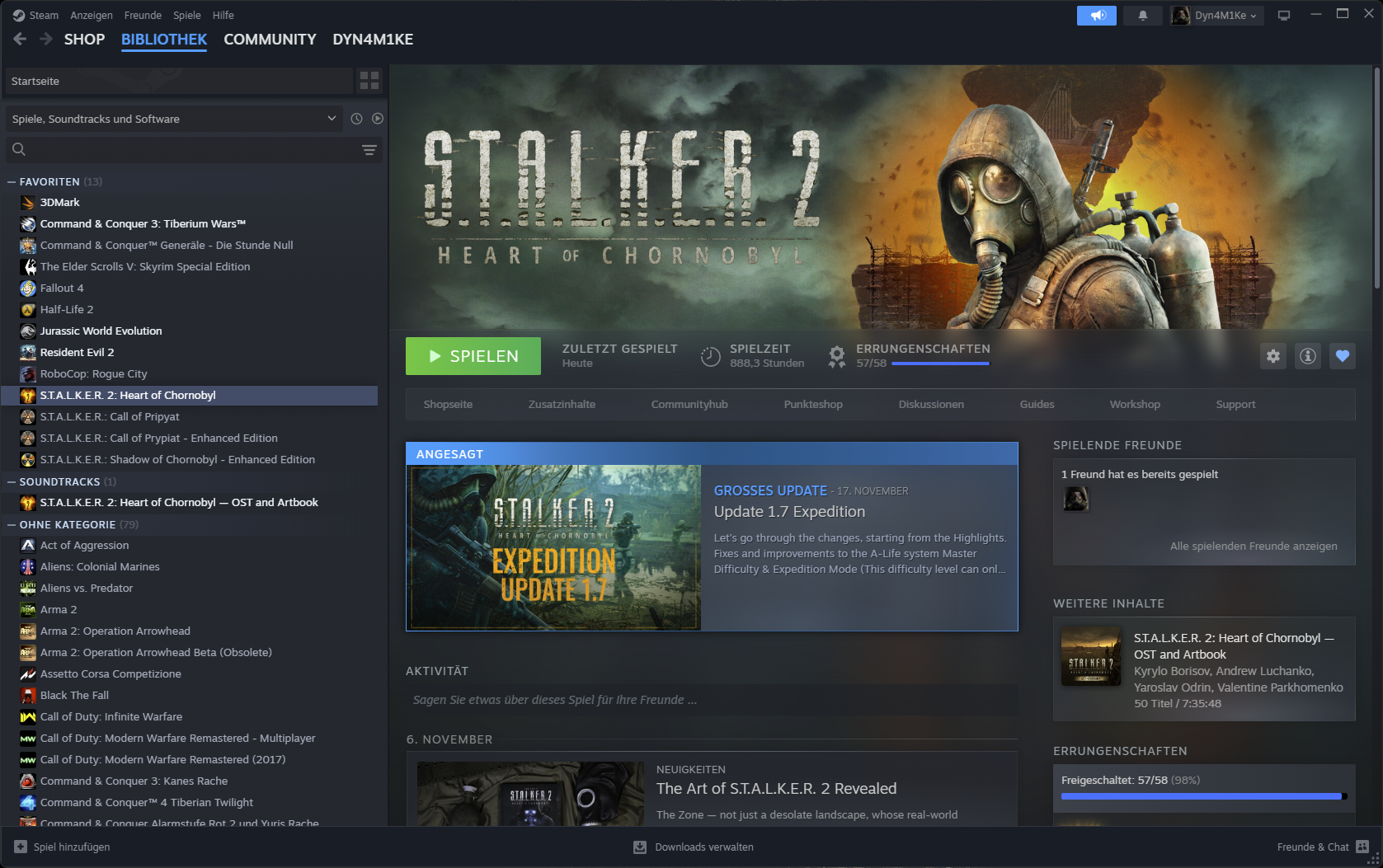Click the forward navigation arrow
This screenshot has height=868, width=1383.
pos(46,39)
